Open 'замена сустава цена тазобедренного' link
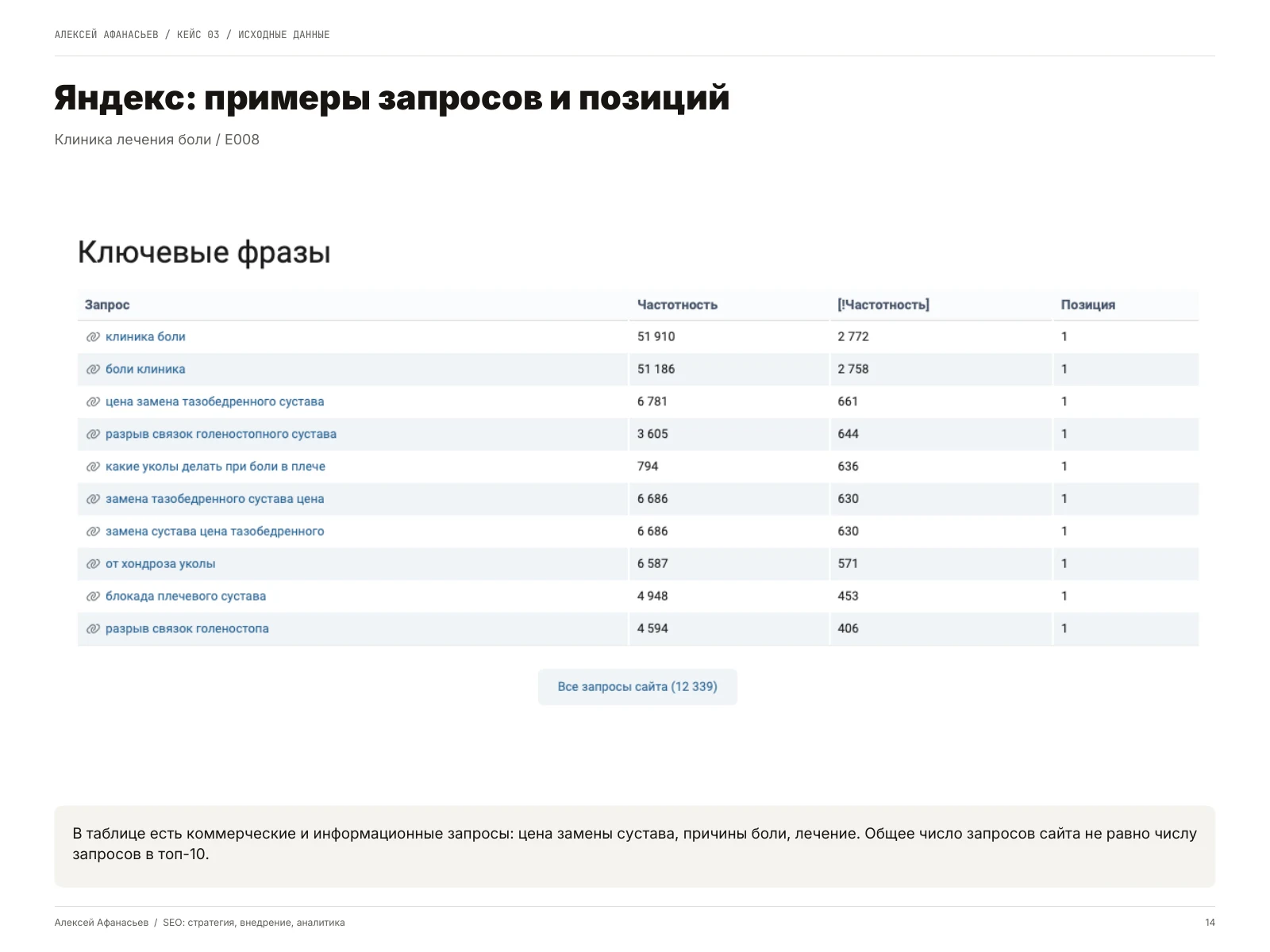 point(214,532)
